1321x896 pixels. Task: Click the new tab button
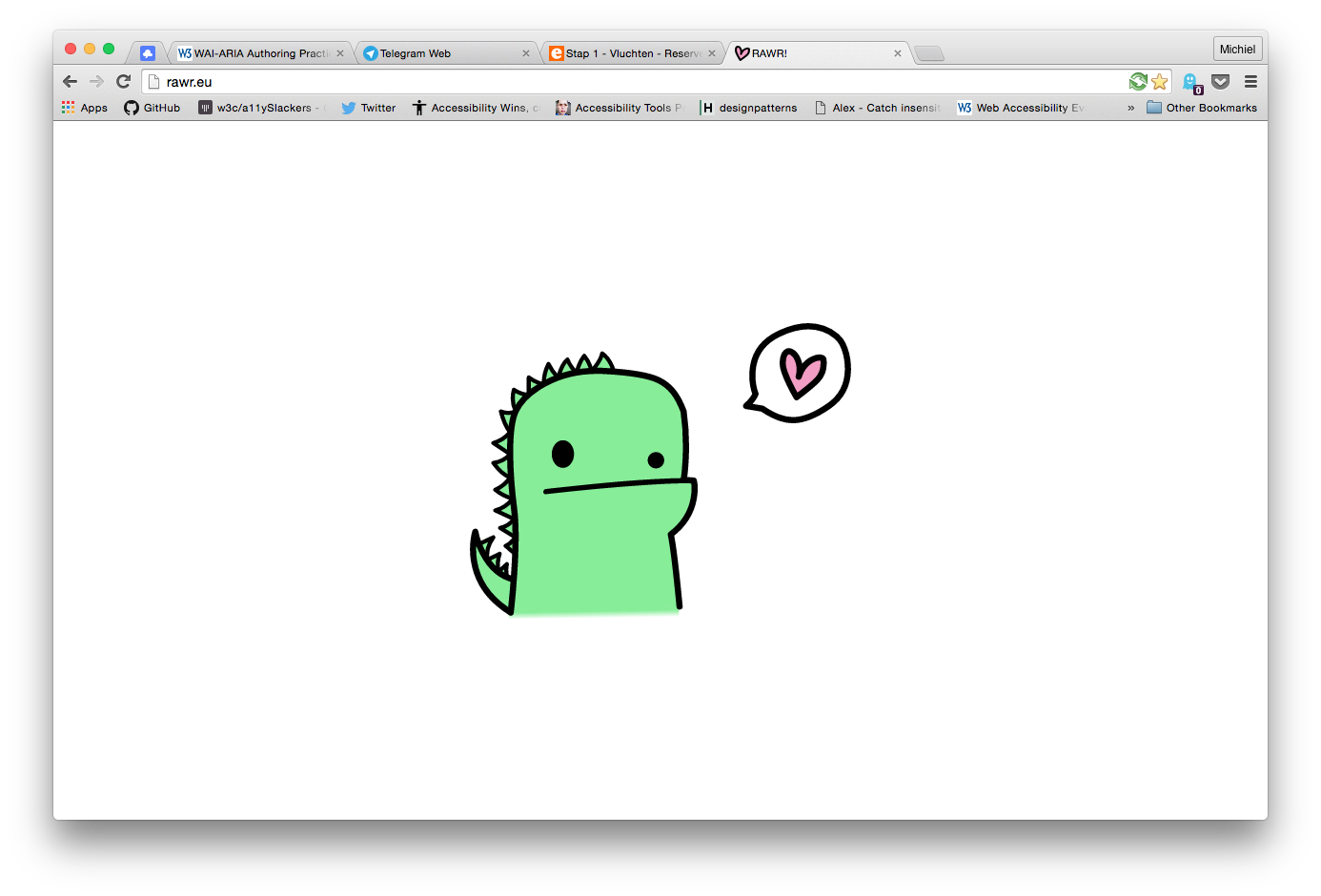click(929, 53)
